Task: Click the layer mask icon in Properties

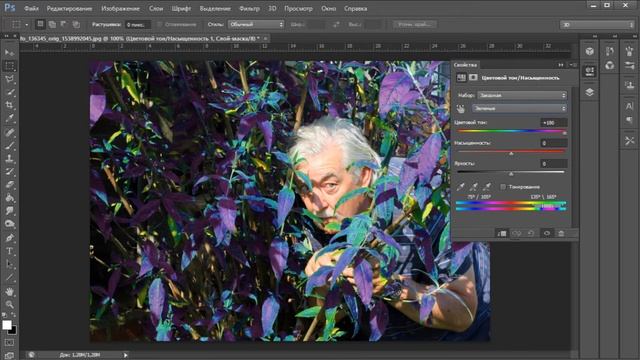Action: [x=473, y=77]
